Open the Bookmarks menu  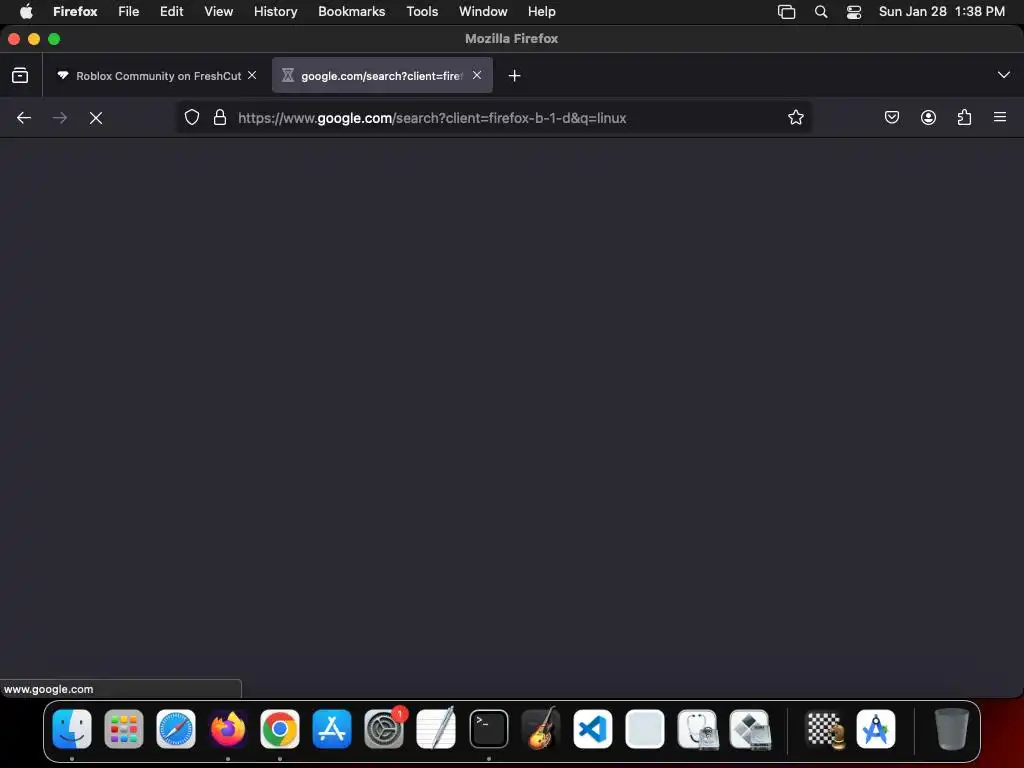pyautogui.click(x=351, y=12)
